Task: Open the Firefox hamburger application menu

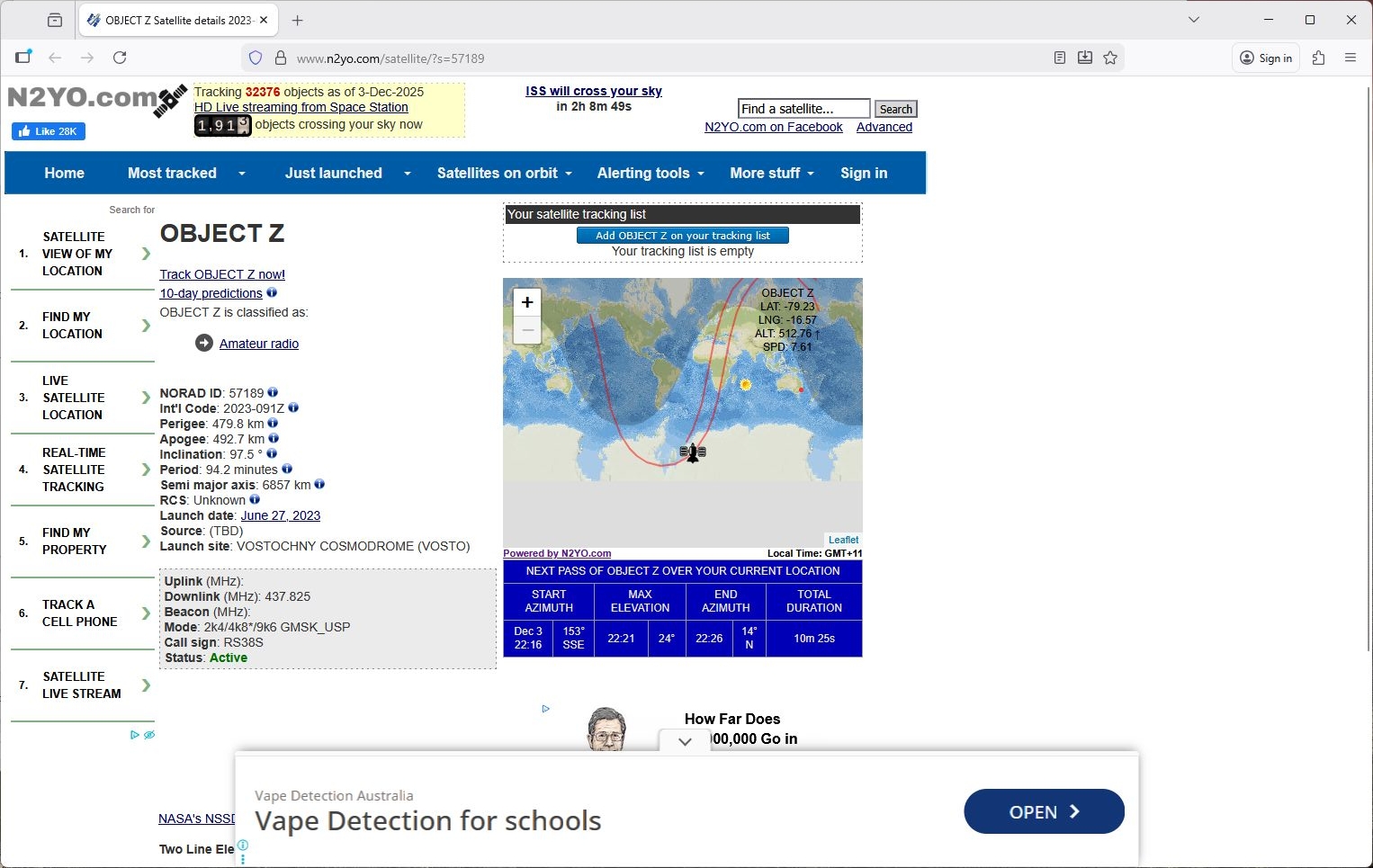Action: (1351, 58)
